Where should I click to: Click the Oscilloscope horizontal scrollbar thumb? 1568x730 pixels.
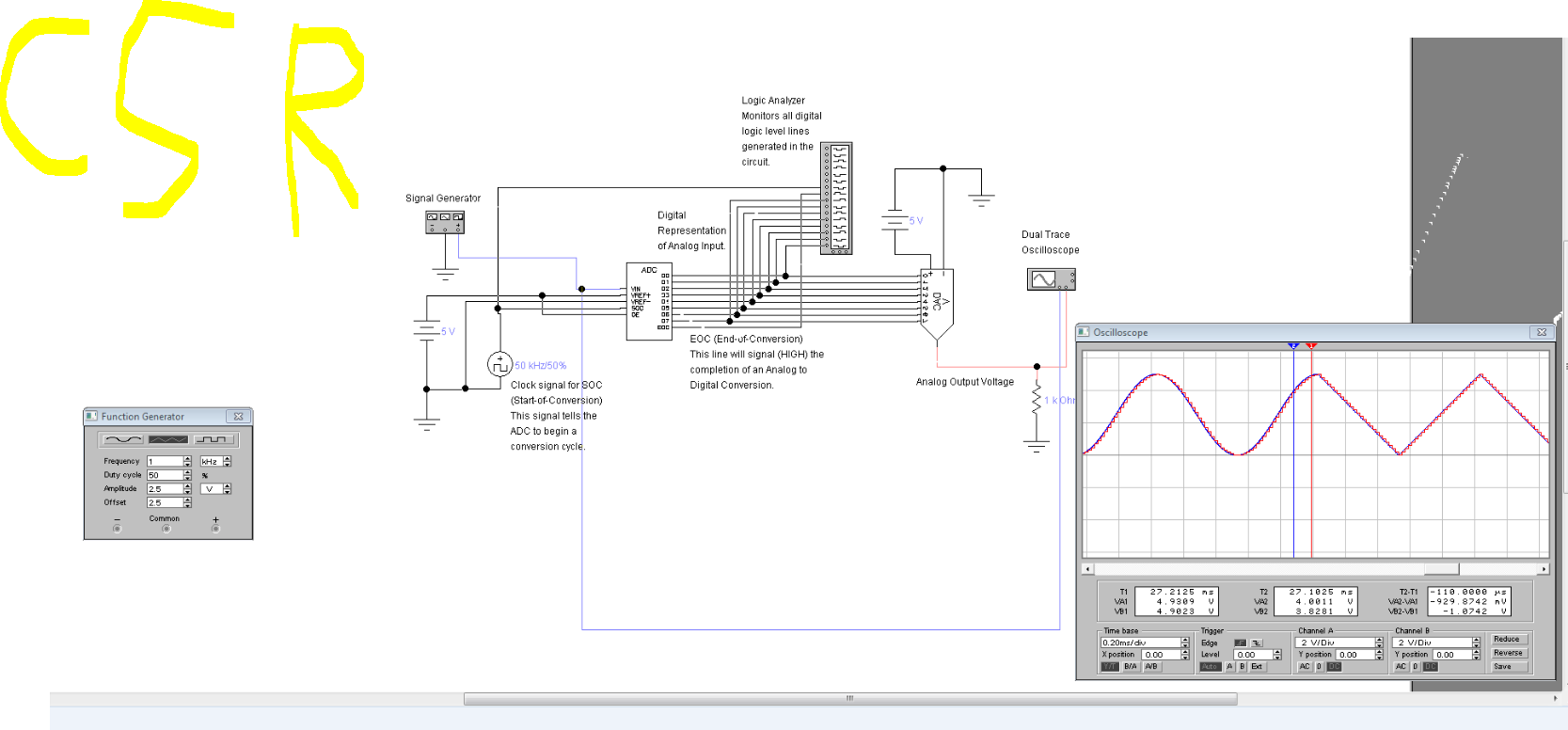click(1441, 569)
